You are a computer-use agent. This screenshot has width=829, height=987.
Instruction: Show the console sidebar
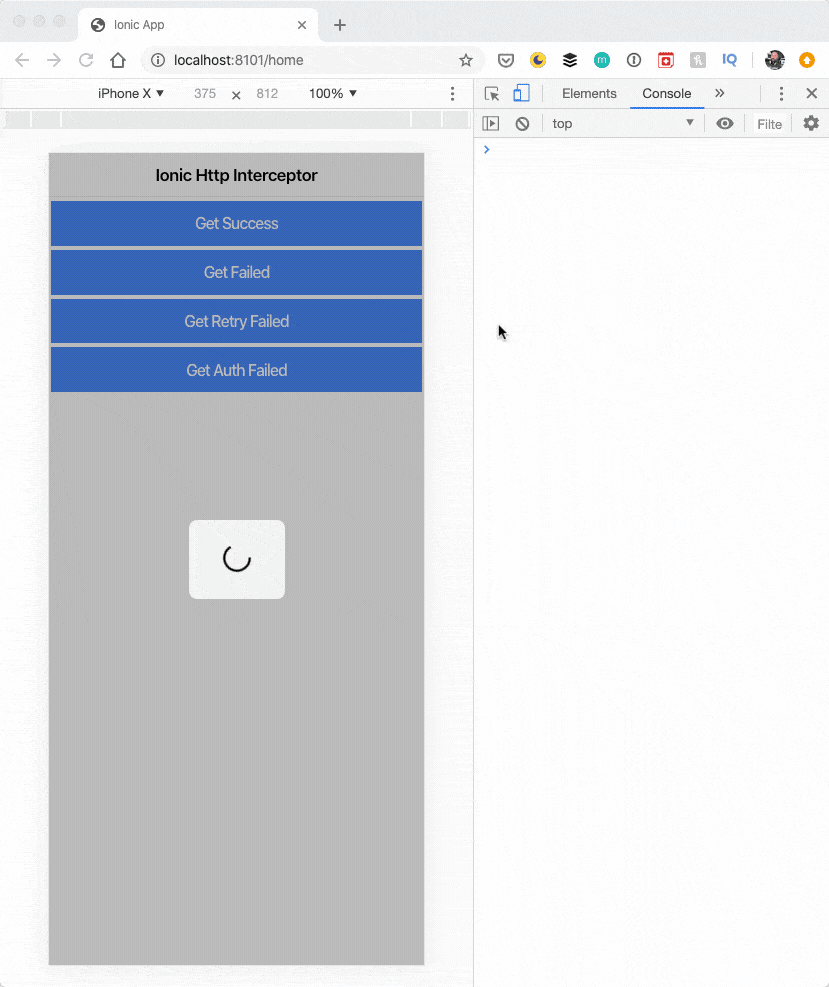pos(491,123)
